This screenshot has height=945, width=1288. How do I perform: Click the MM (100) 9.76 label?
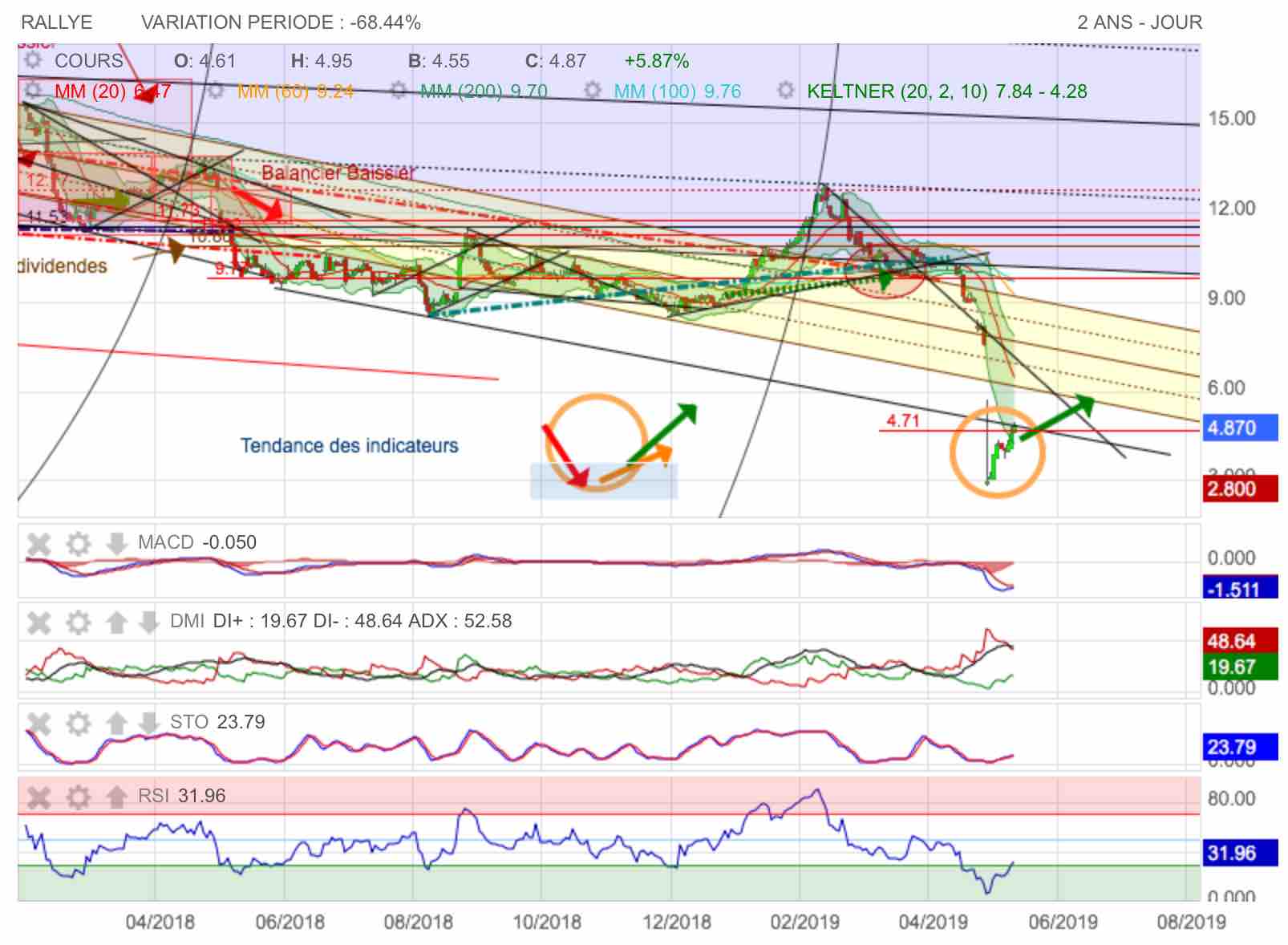678,91
